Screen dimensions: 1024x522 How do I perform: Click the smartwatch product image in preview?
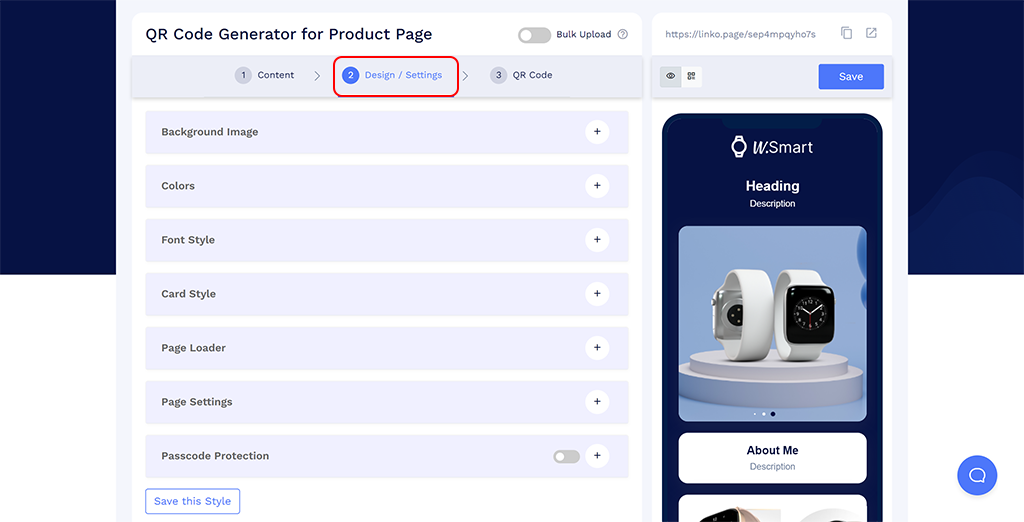coord(772,322)
